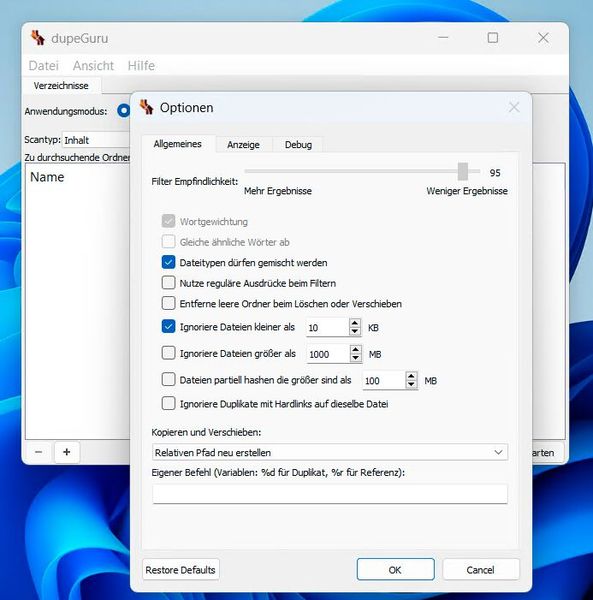The image size is (593, 600).
Task: Enable Dateien partiell hashen checkbox
Action: tap(168, 380)
